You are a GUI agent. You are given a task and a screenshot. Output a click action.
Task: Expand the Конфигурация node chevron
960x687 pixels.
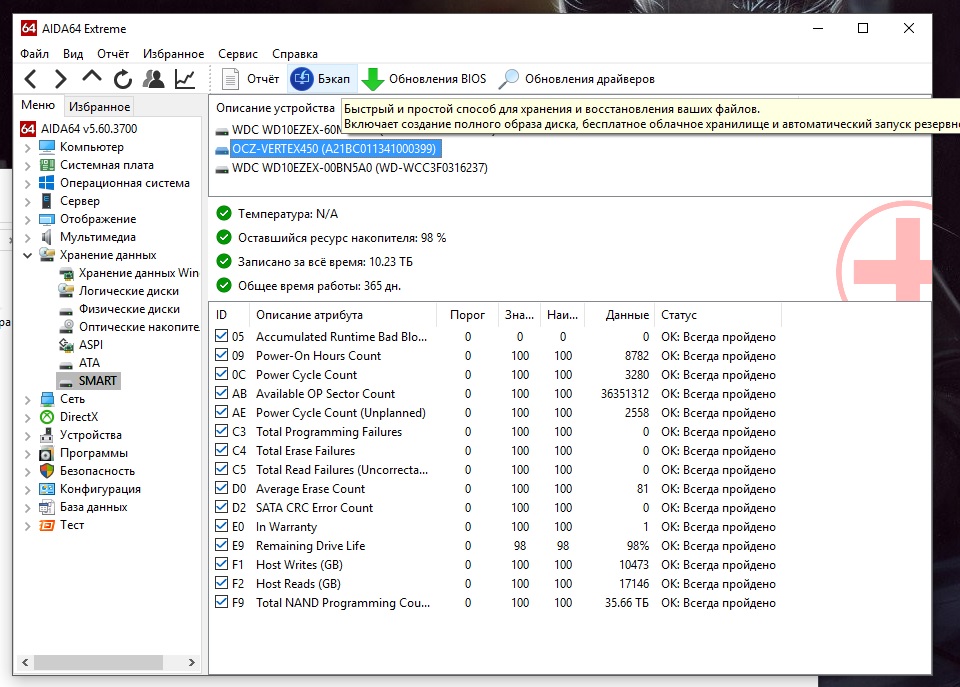(28, 490)
